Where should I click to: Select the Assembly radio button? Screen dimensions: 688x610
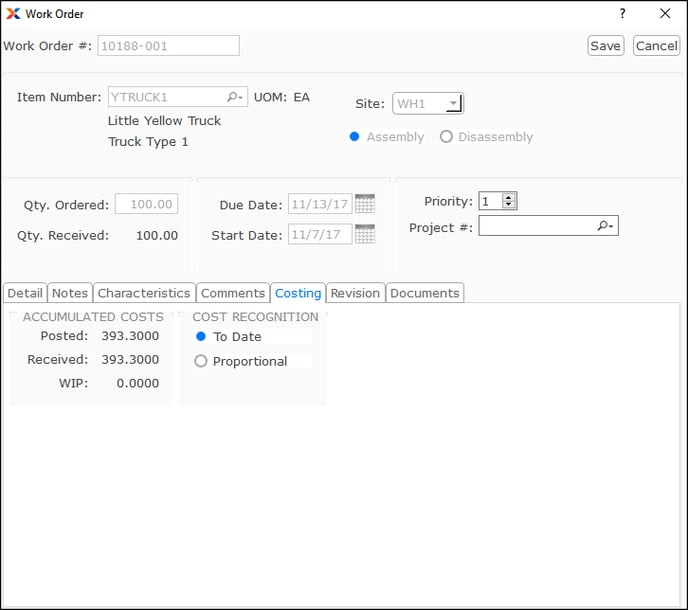[355, 137]
